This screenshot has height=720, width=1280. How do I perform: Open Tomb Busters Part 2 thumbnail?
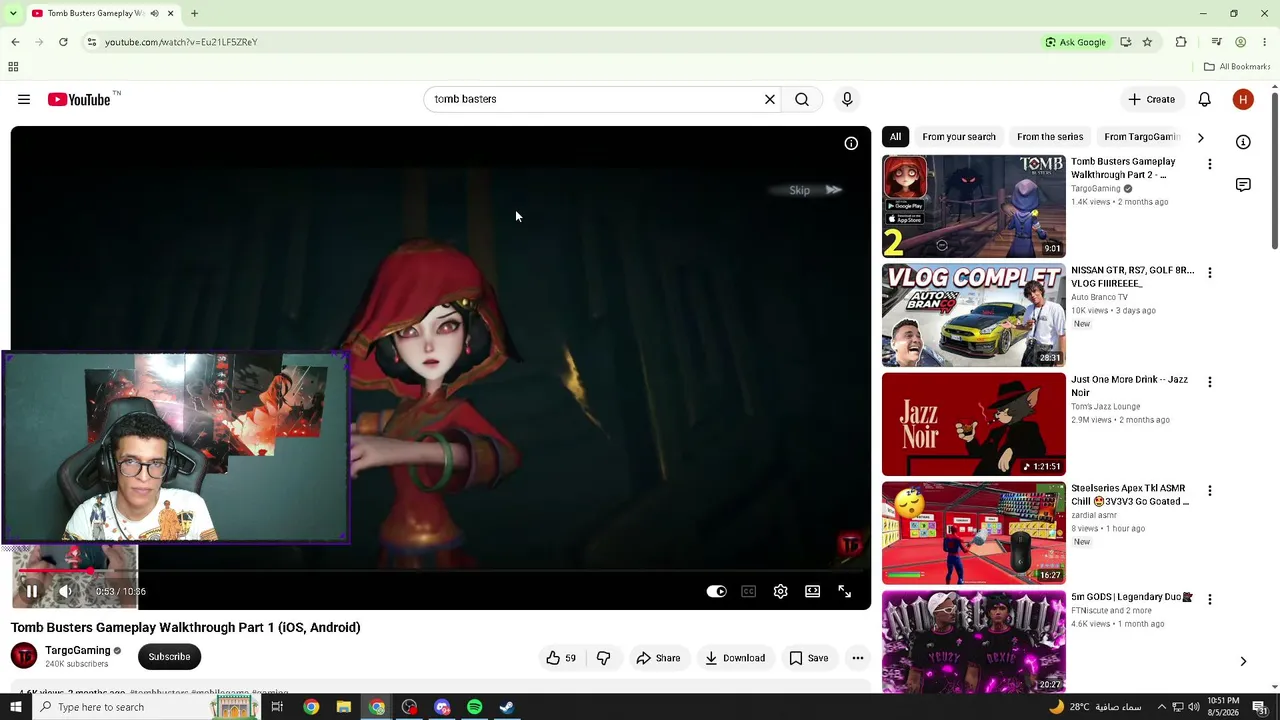[x=974, y=206]
